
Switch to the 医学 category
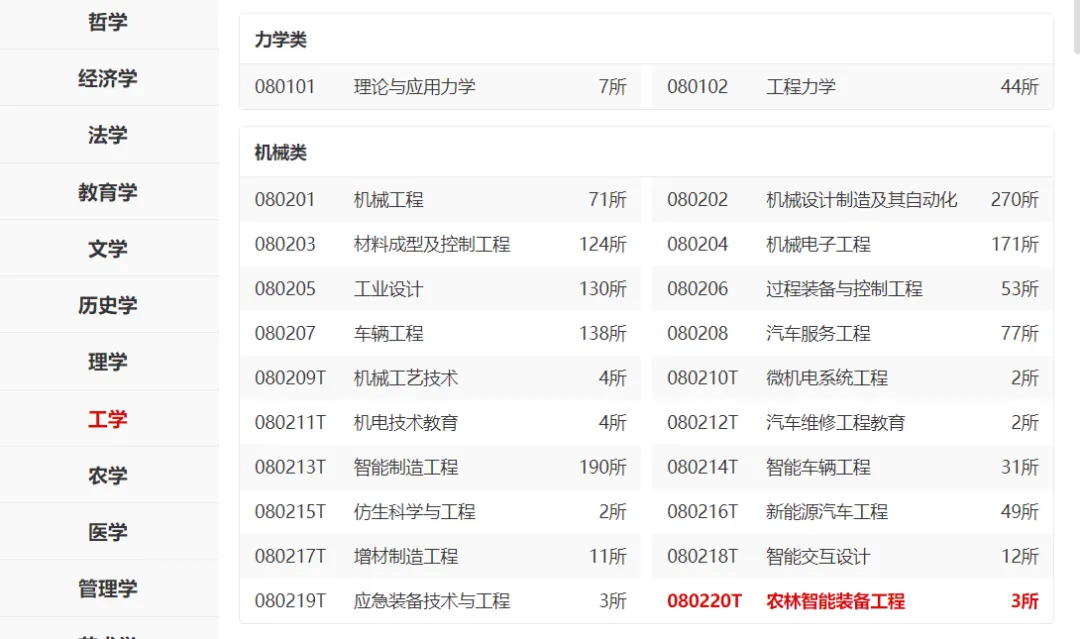(x=108, y=532)
